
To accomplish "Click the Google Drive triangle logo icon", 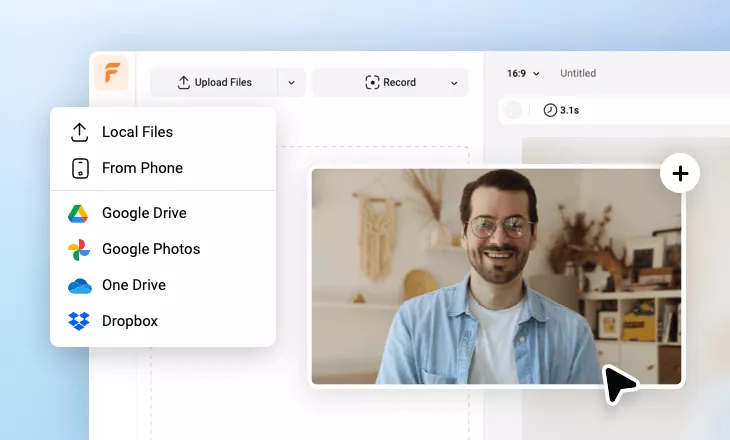I will 78,214.
